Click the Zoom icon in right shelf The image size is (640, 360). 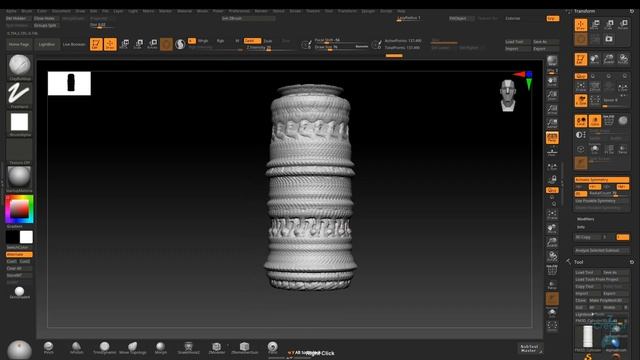[552, 96]
